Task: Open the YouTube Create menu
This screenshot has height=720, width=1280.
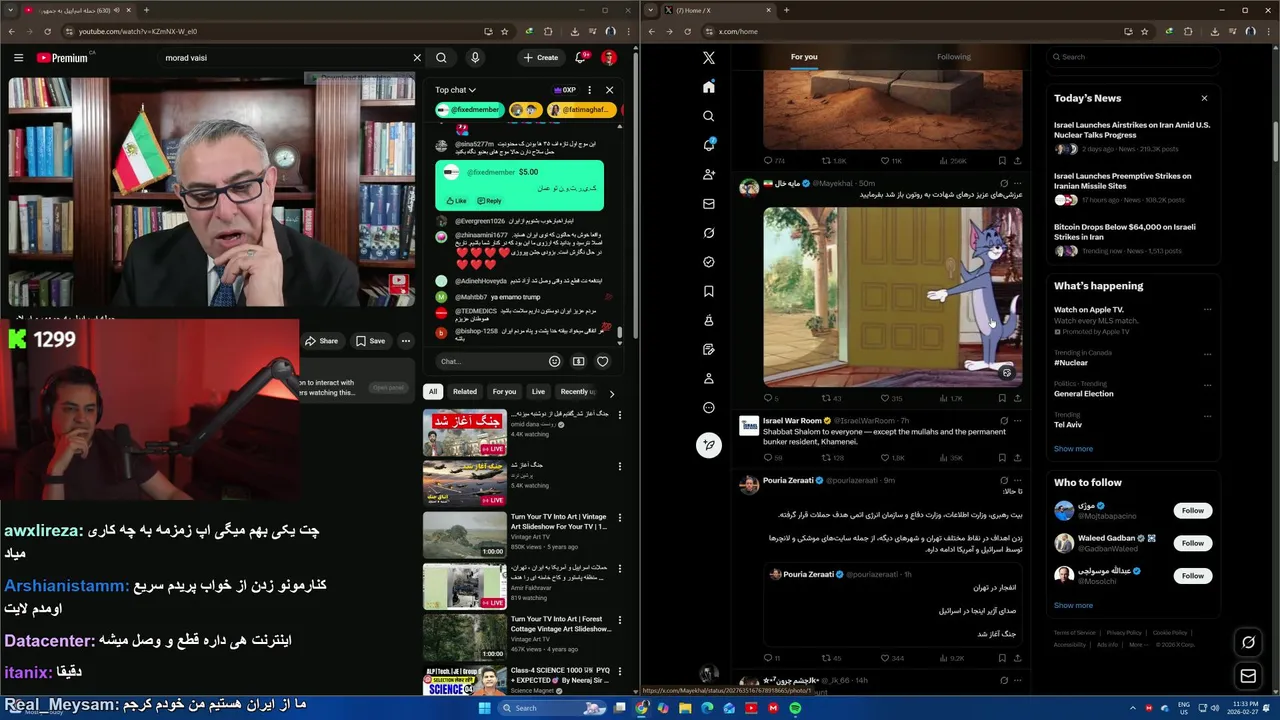Action: [x=541, y=58]
